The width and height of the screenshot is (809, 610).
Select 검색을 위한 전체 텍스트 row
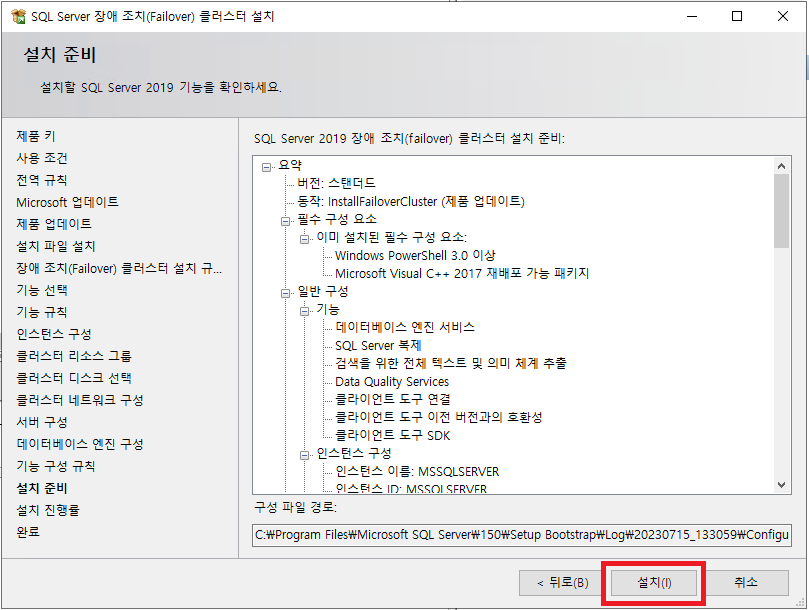(x=450, y=363)
